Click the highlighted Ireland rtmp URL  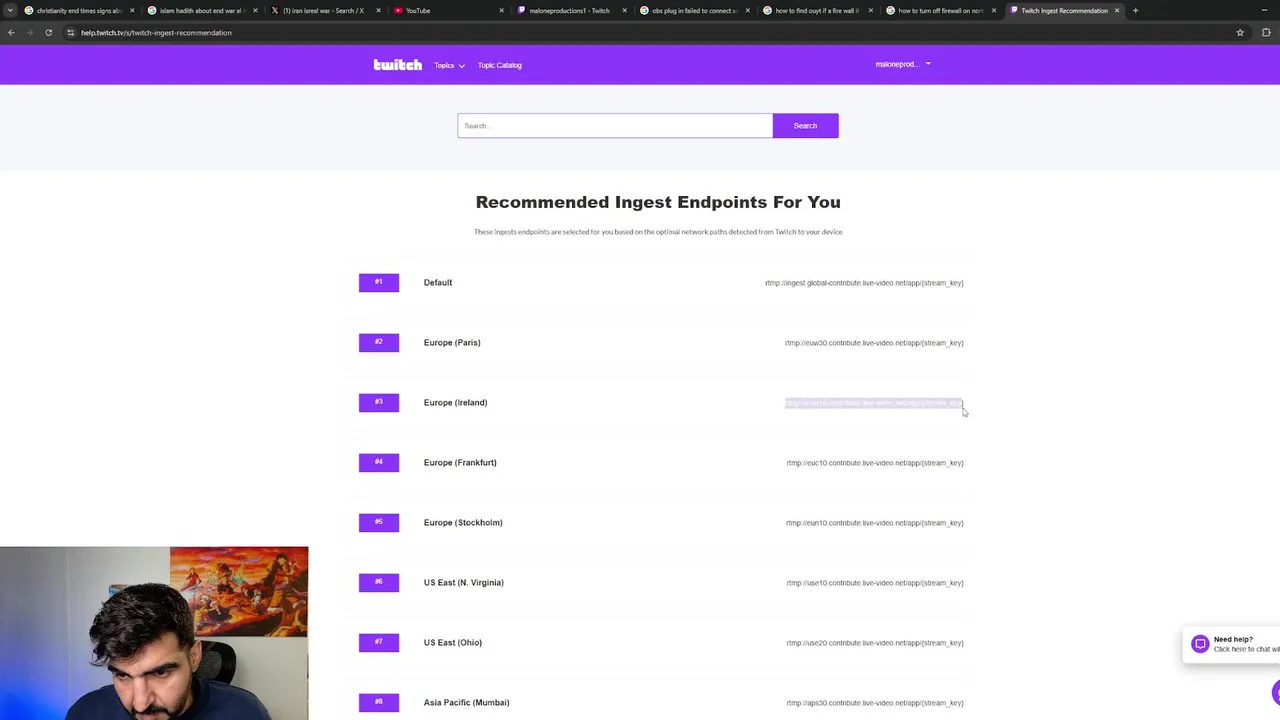[873, 403]
